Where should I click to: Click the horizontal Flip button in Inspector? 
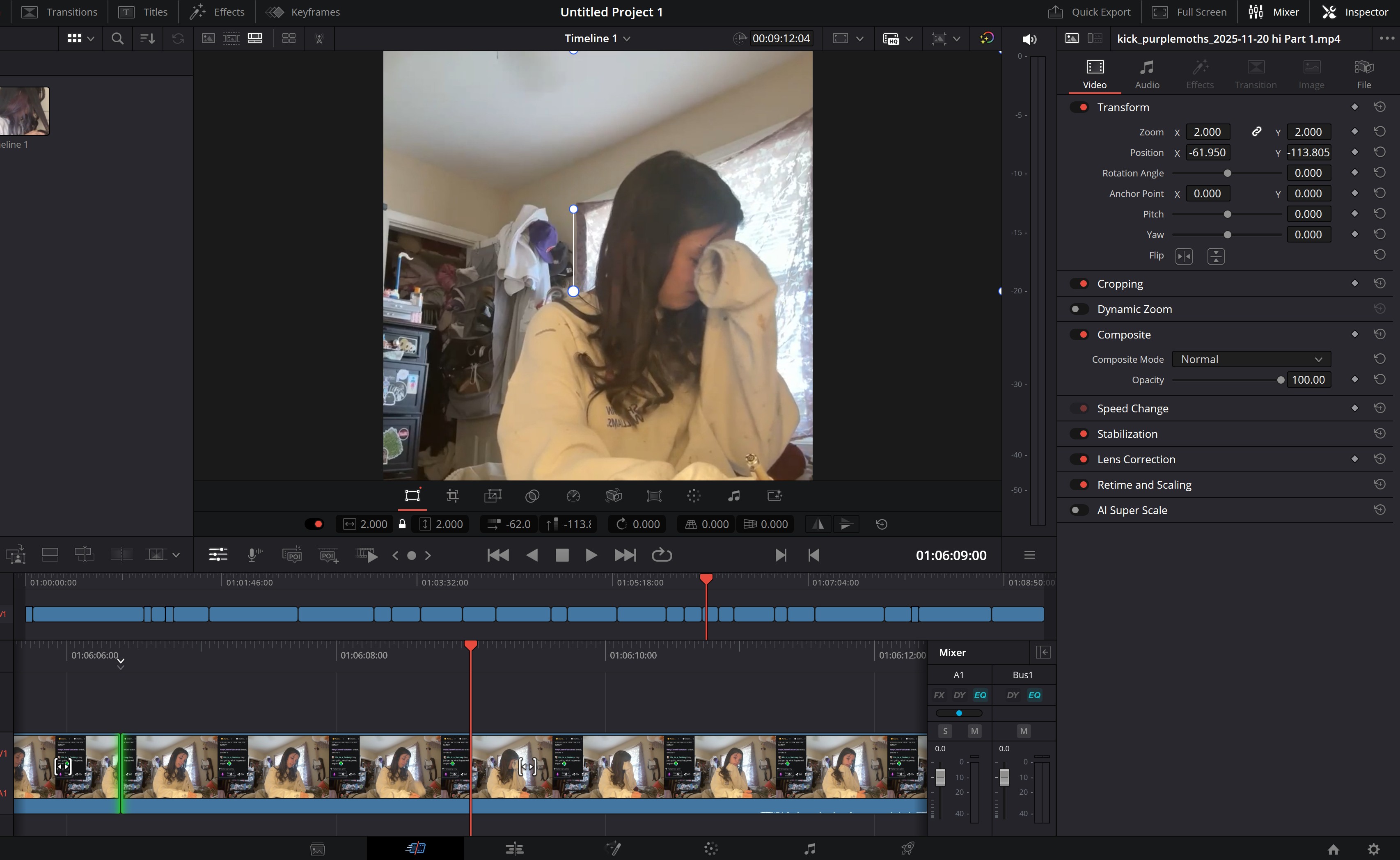tap(1184, 256)
